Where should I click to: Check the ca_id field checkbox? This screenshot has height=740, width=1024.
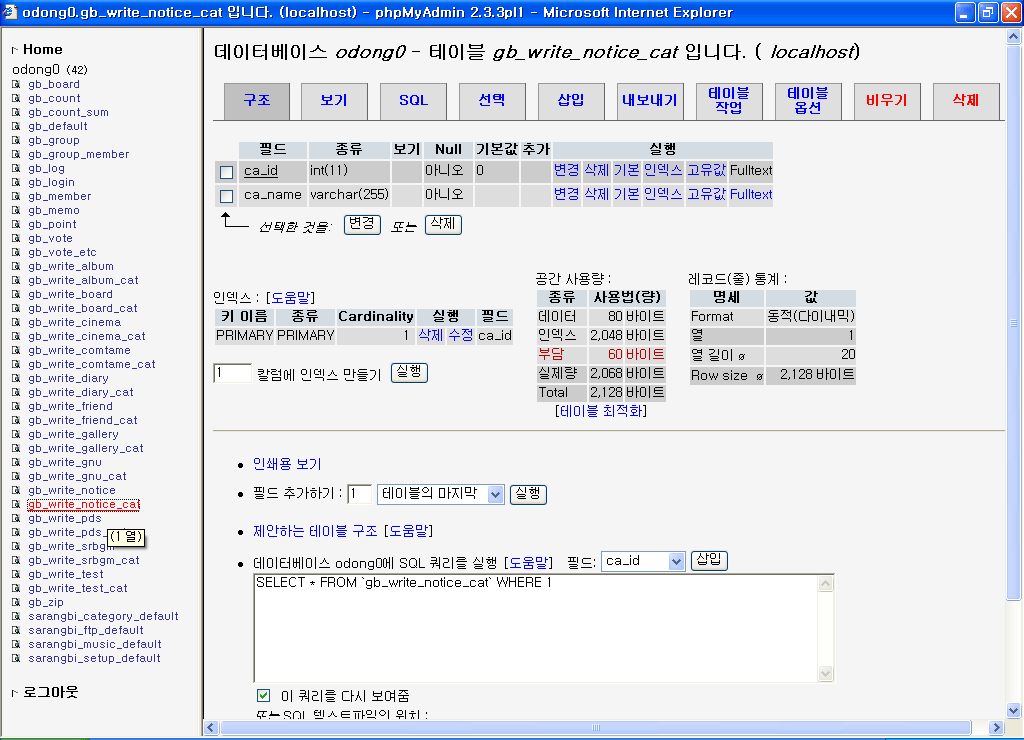pos(226,172)
